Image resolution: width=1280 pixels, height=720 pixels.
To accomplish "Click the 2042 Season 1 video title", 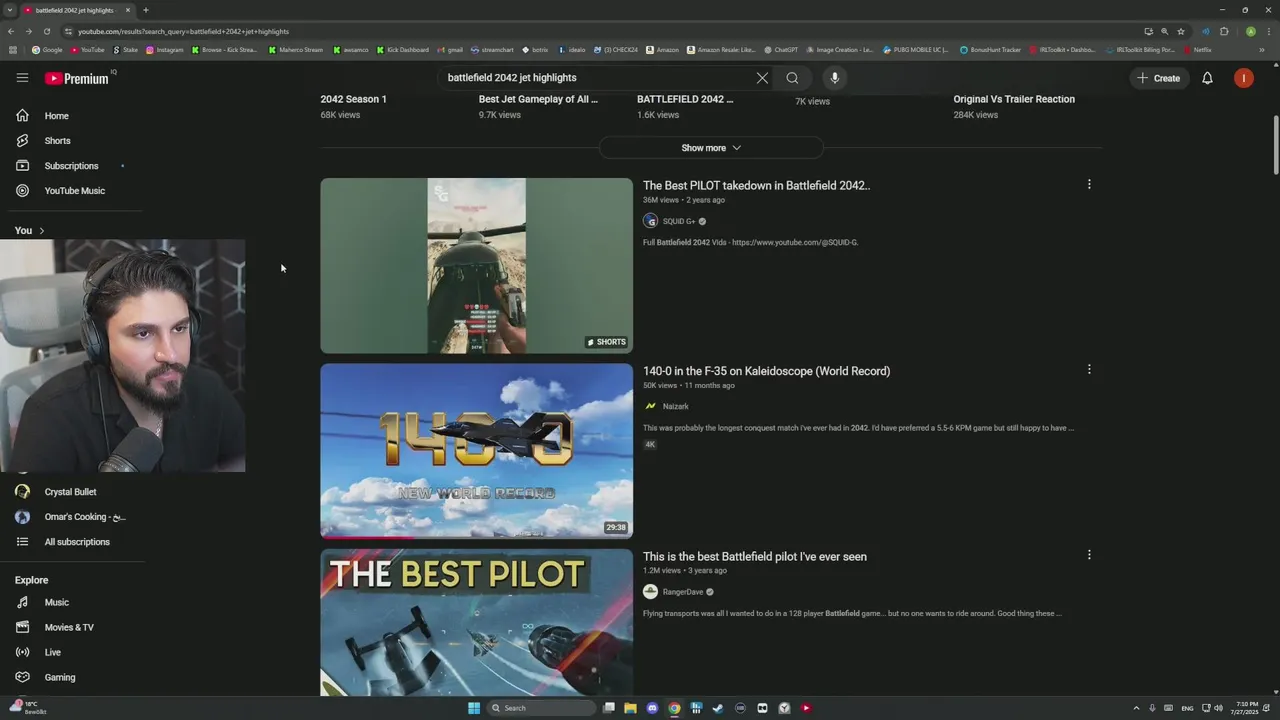I will (x=353, y=99).
